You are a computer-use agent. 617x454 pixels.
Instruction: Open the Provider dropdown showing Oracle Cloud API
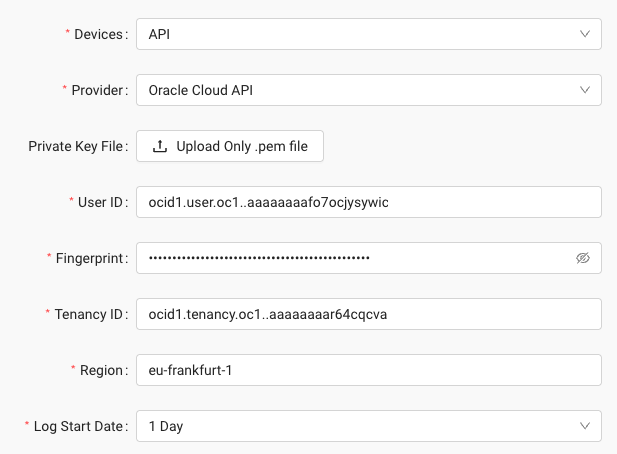[369, 90]
